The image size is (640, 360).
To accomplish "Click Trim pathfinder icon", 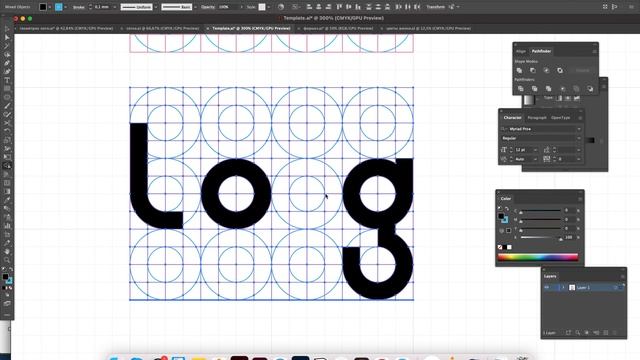I will coord(534,89).
